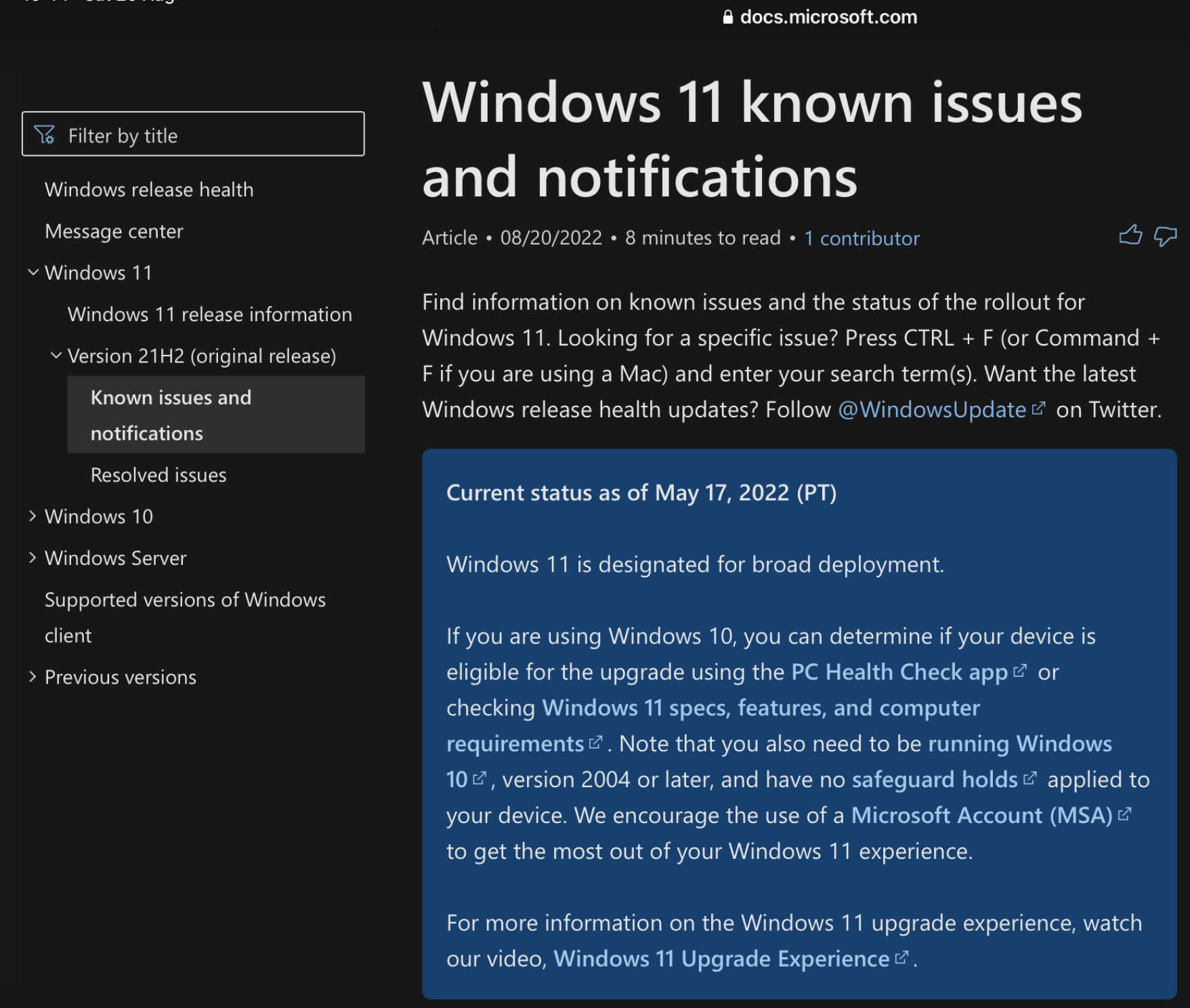Open Supported versions of Windows client
This screenshot has height=1008, width=1190.
click(185, 617)
